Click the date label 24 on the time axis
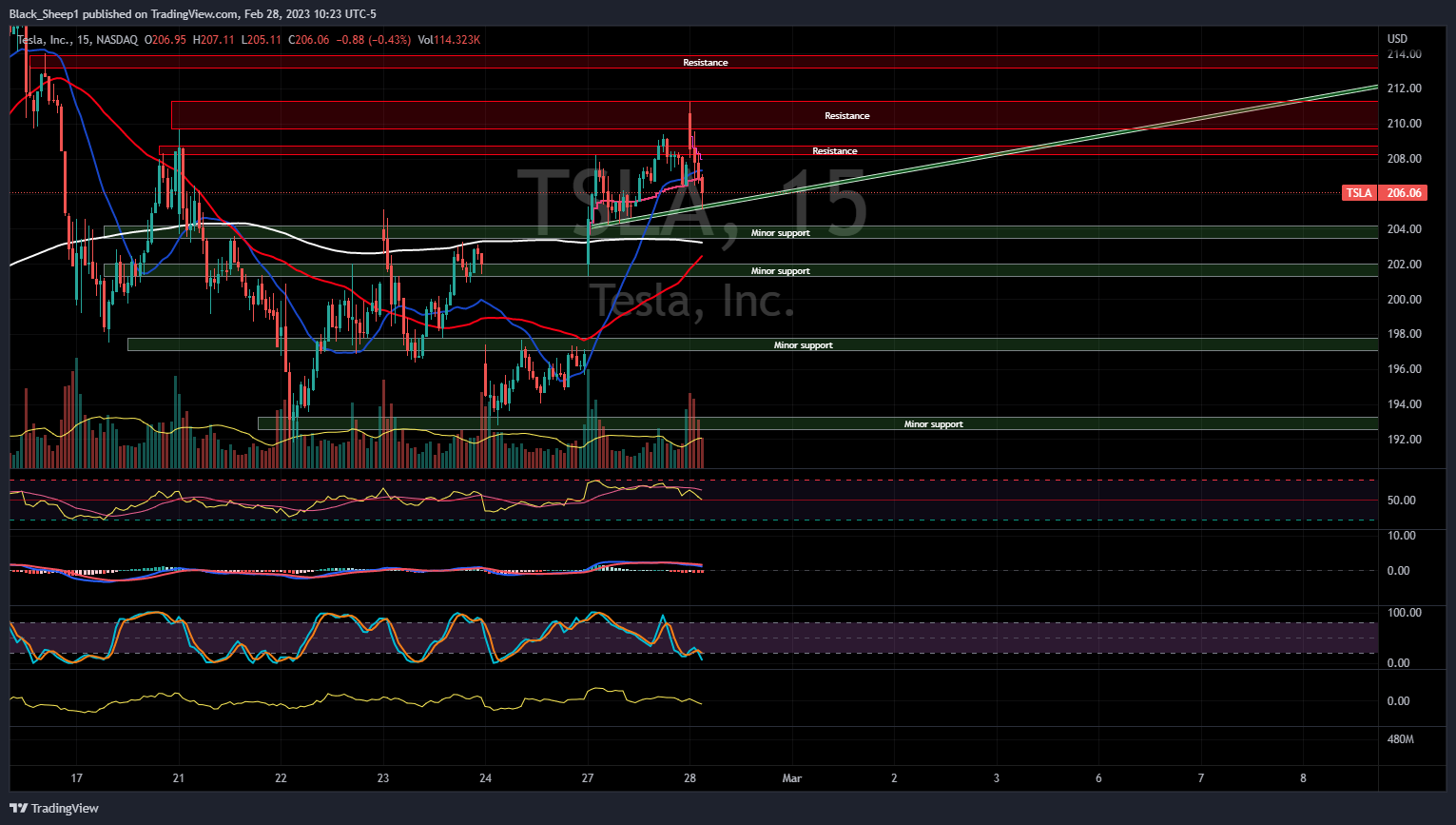This screenshot has height=825, width=1456. pyautogui.click(x=485, y=778)
